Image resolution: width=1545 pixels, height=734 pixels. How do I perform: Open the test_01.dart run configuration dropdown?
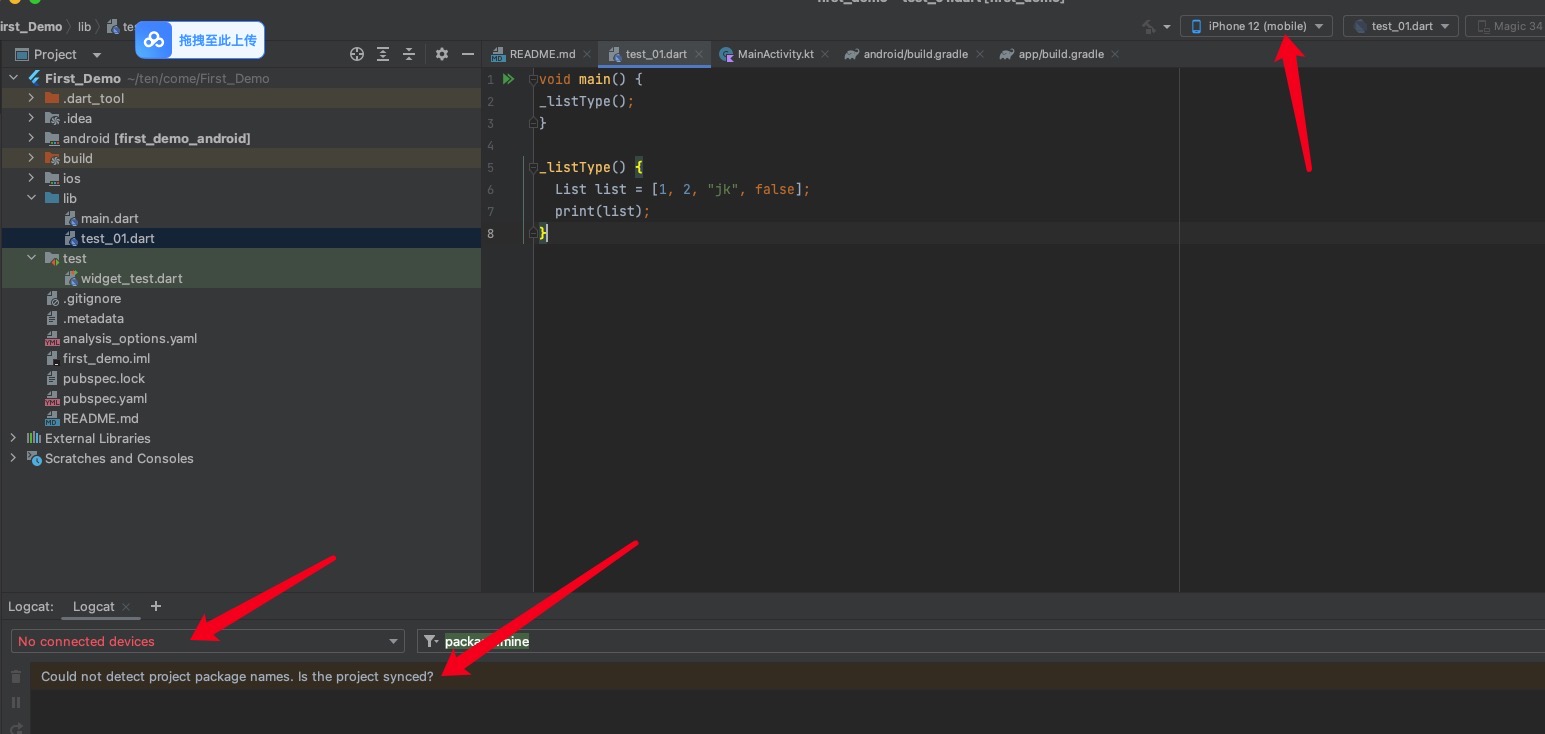(x=1400, y=26)
